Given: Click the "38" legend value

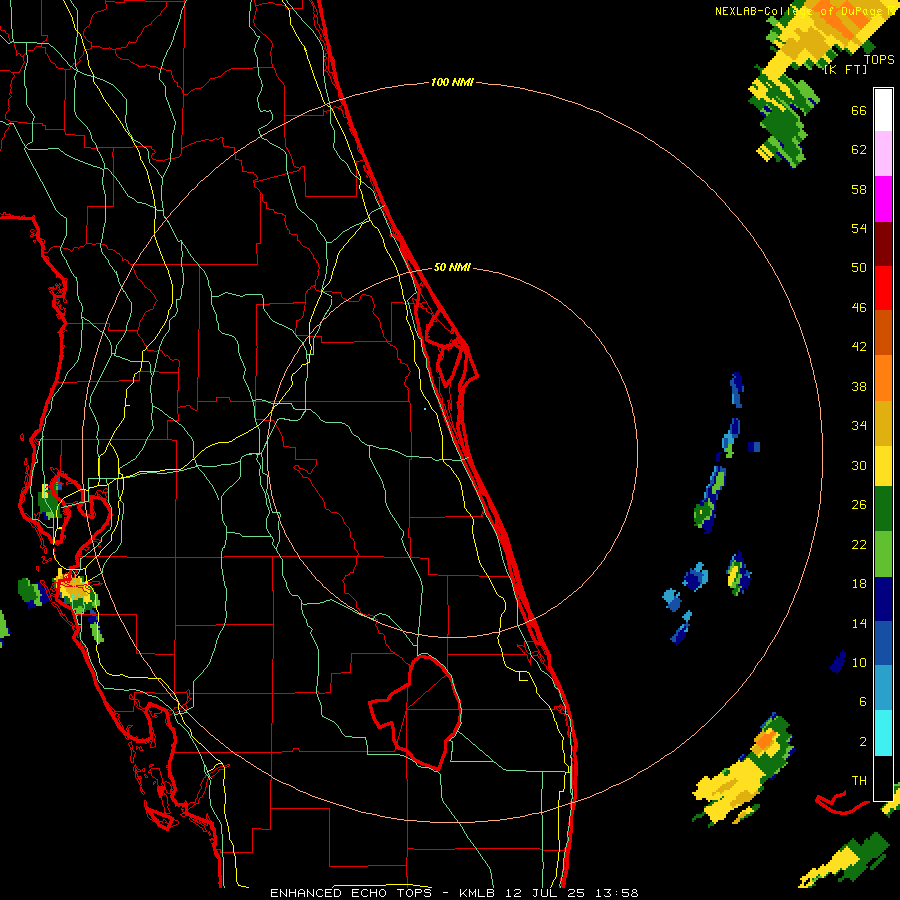Looking at the screenshot, I should 859,387.
